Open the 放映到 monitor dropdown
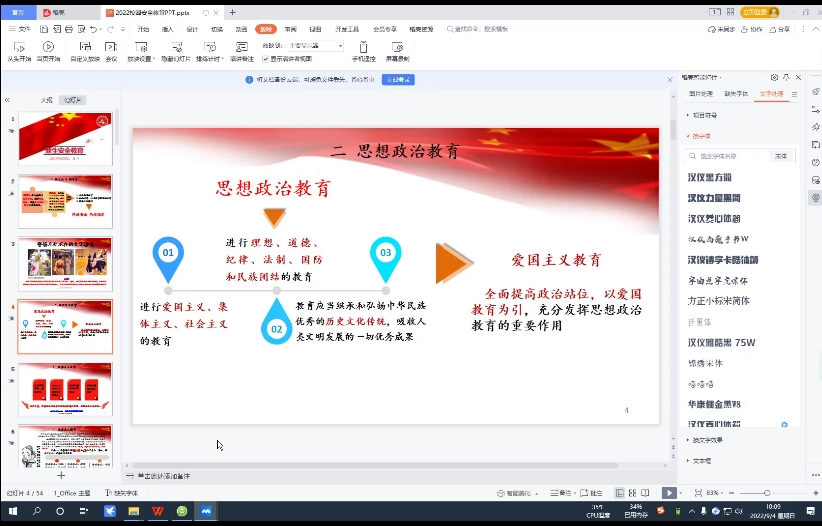 click(314, 46)
